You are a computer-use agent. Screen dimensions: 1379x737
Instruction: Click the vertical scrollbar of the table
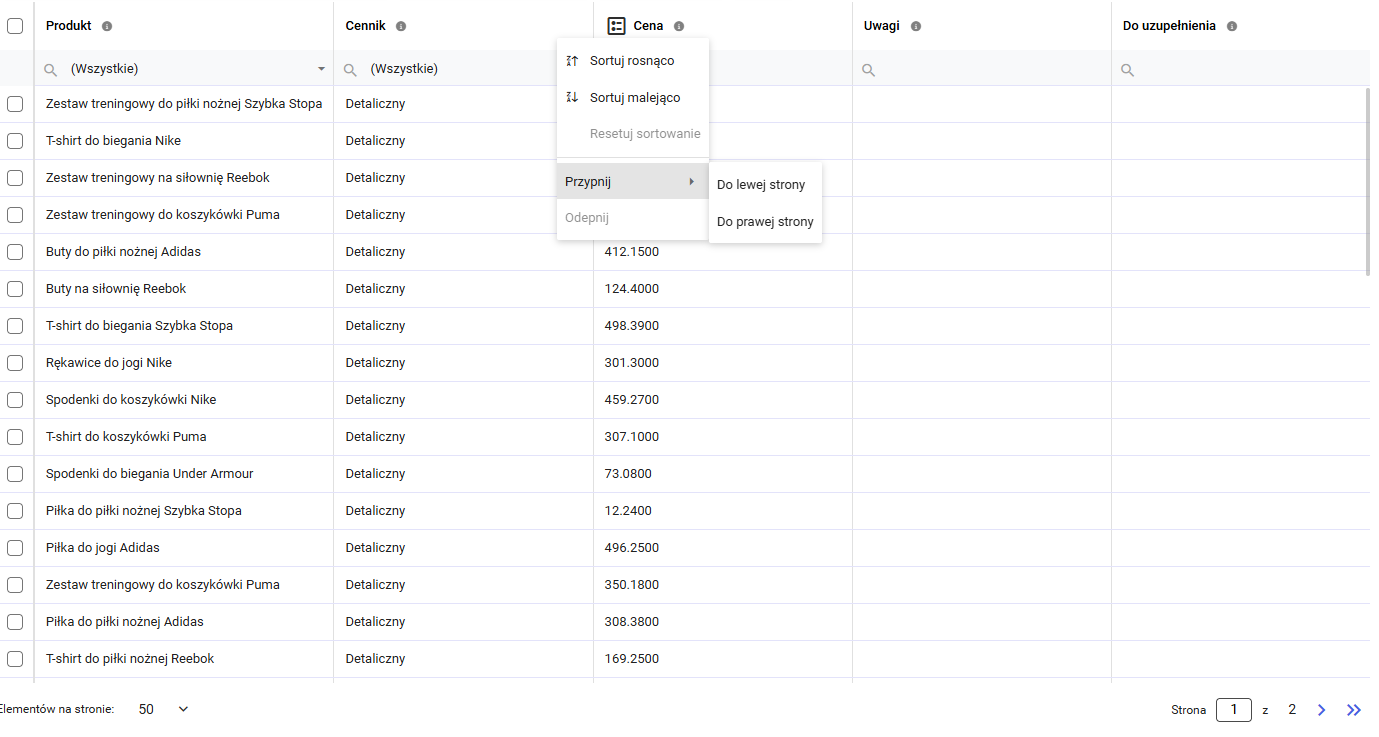click(1367, 180)
